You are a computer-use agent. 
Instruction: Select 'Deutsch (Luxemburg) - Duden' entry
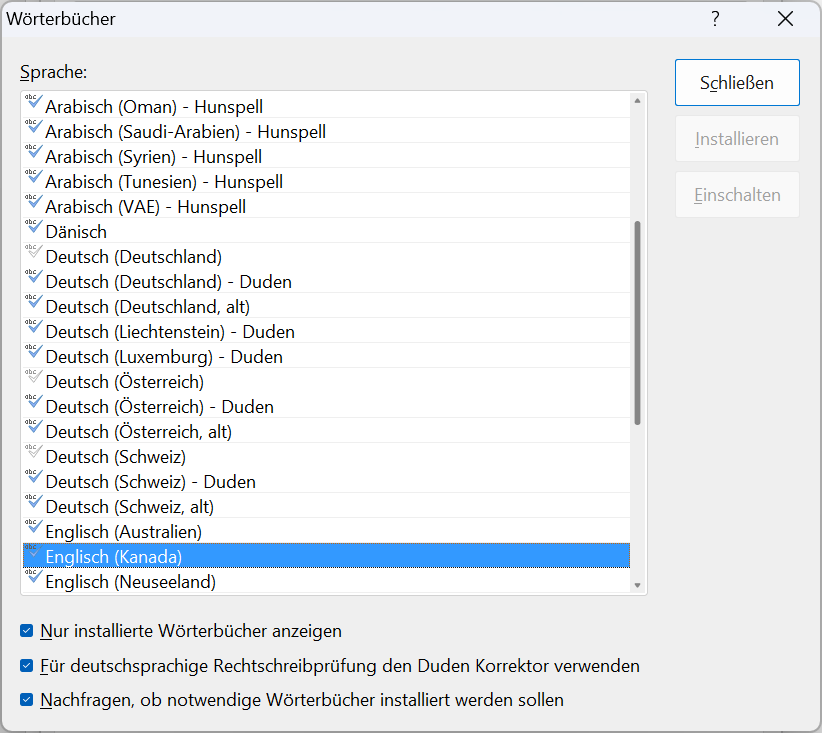point(326,357)
